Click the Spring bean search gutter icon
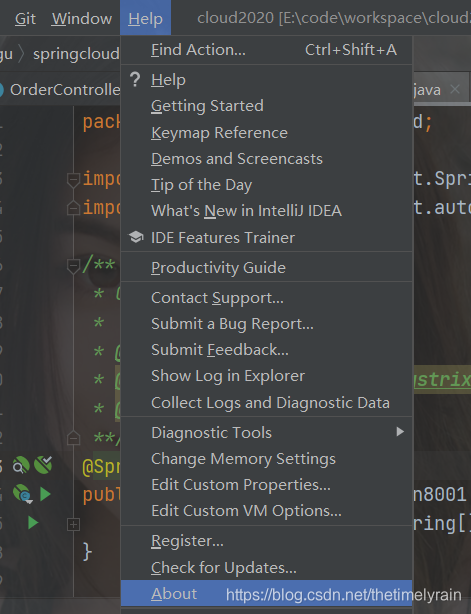 click(21, 465)
